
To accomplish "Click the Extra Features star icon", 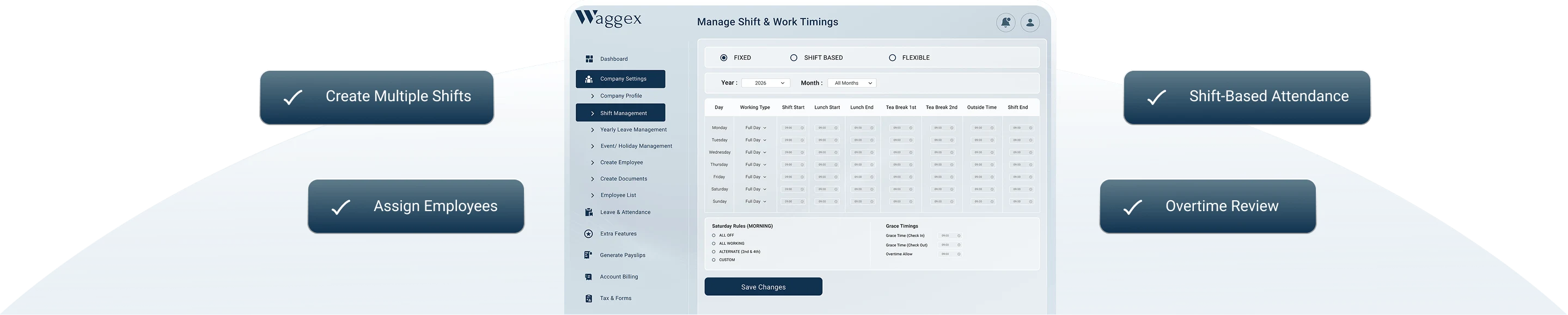I will click(x=589, y=233).
